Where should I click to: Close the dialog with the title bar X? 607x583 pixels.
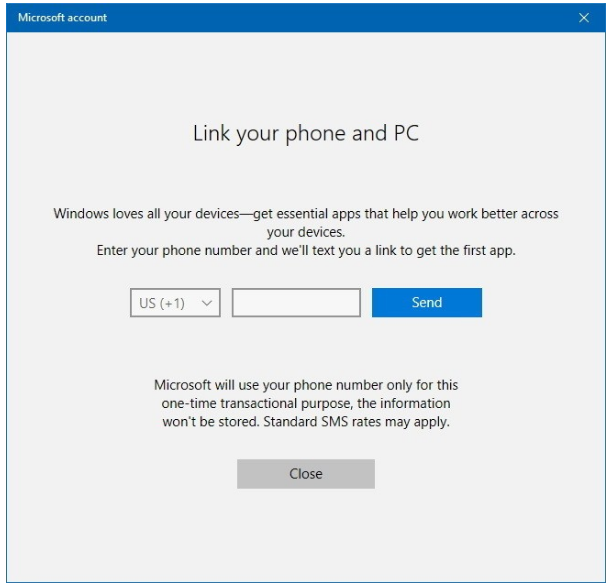[585, 18]
